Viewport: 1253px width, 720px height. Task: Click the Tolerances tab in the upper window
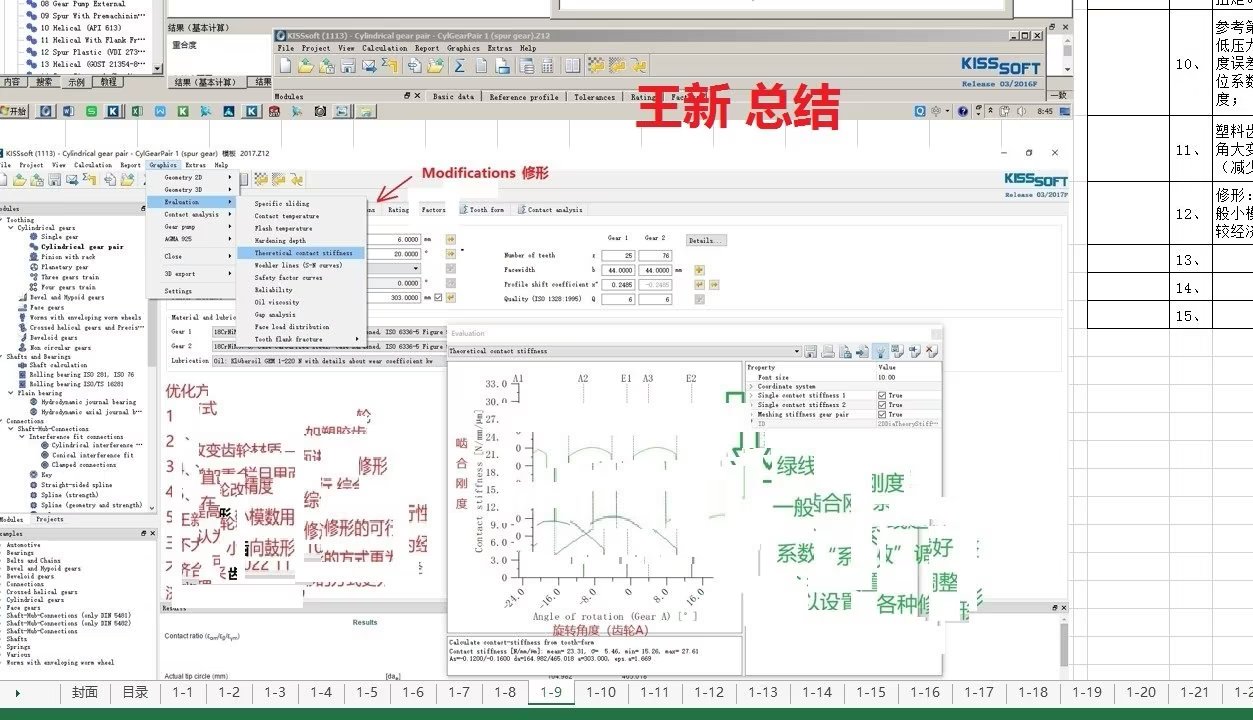coord(595,97)
